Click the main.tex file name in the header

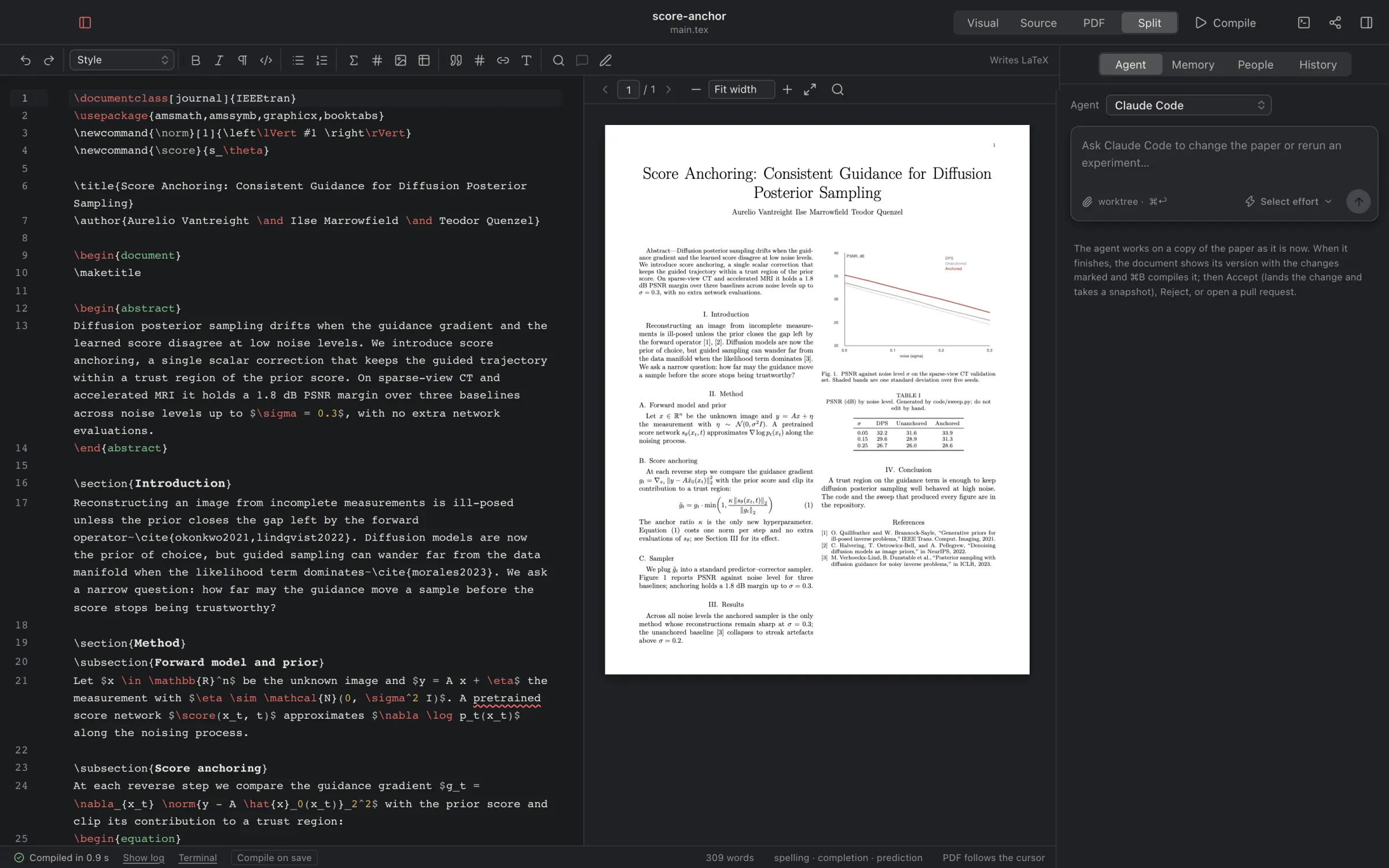pos(689,30)
